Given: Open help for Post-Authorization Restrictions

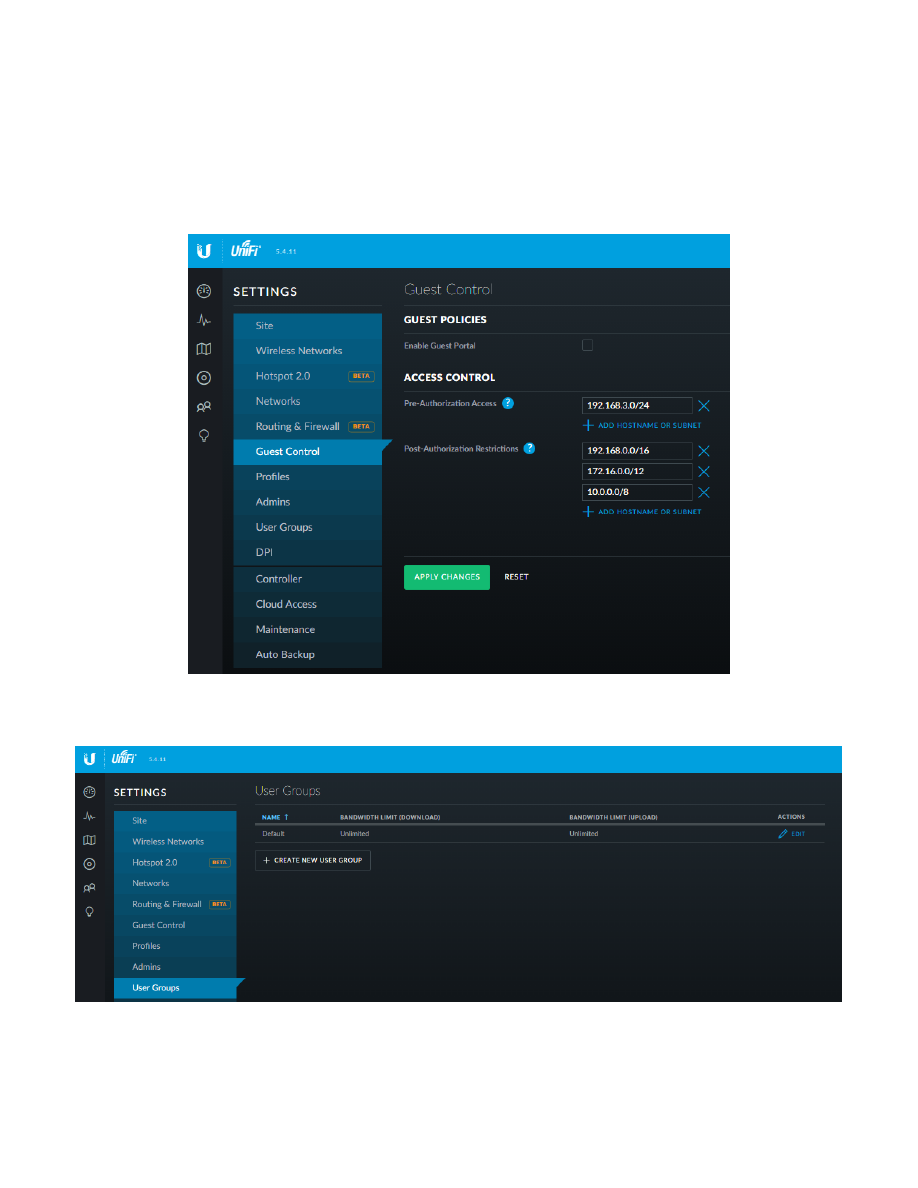Looking at the screenshot, I should pos(529,449).
